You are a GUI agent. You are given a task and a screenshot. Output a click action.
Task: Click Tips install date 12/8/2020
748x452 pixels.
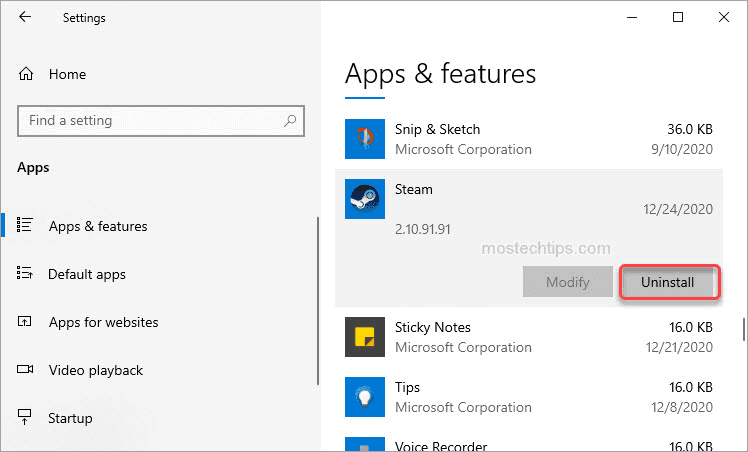pos(682,408)
